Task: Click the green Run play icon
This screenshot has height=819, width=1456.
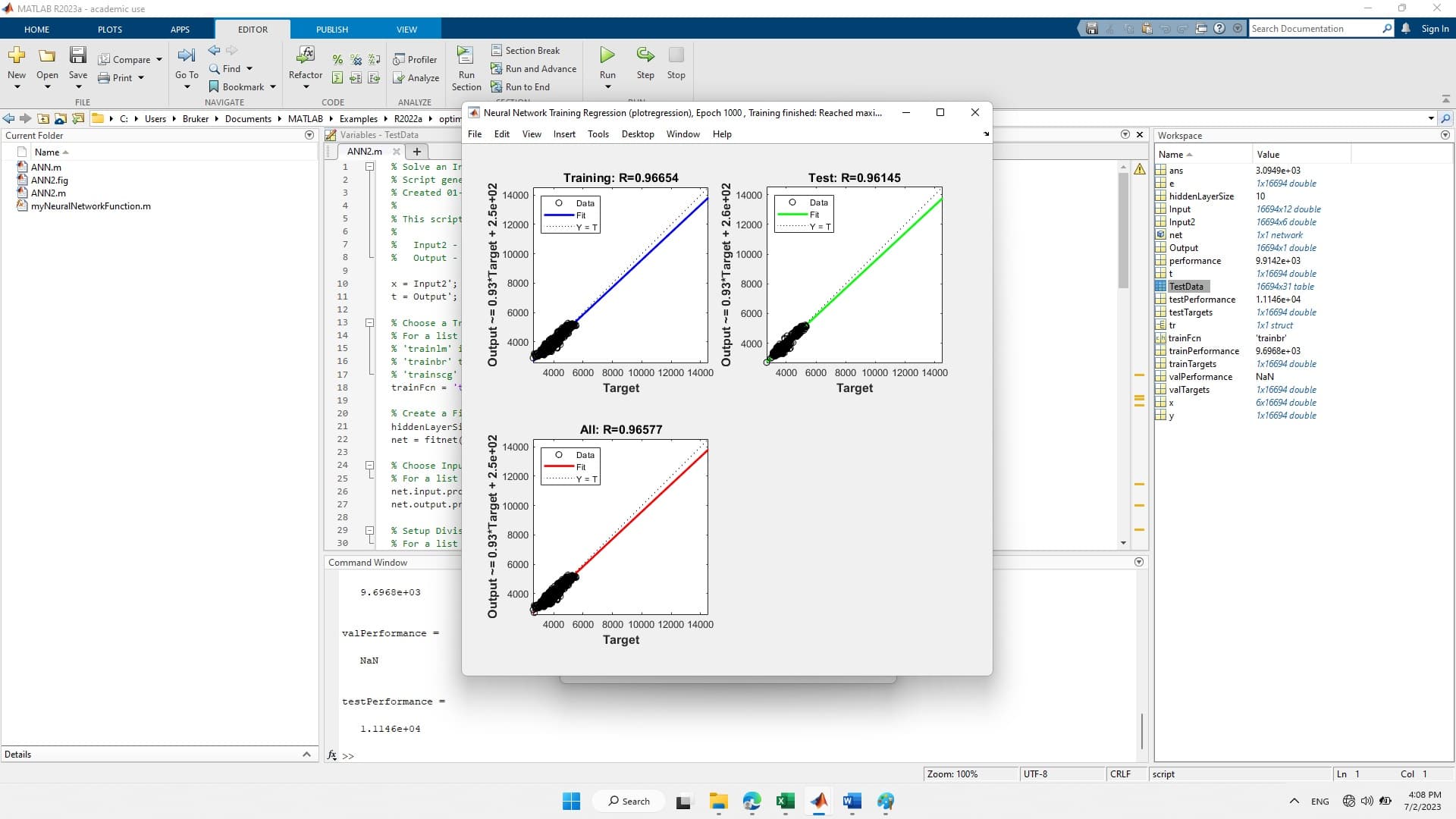Action: (607, 55)
